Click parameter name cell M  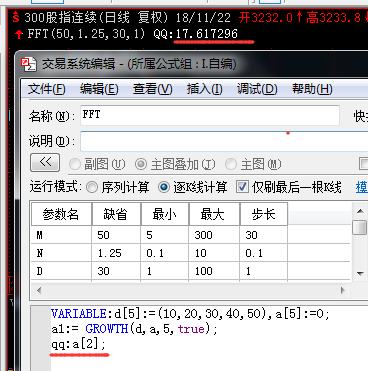coord(61,235)
